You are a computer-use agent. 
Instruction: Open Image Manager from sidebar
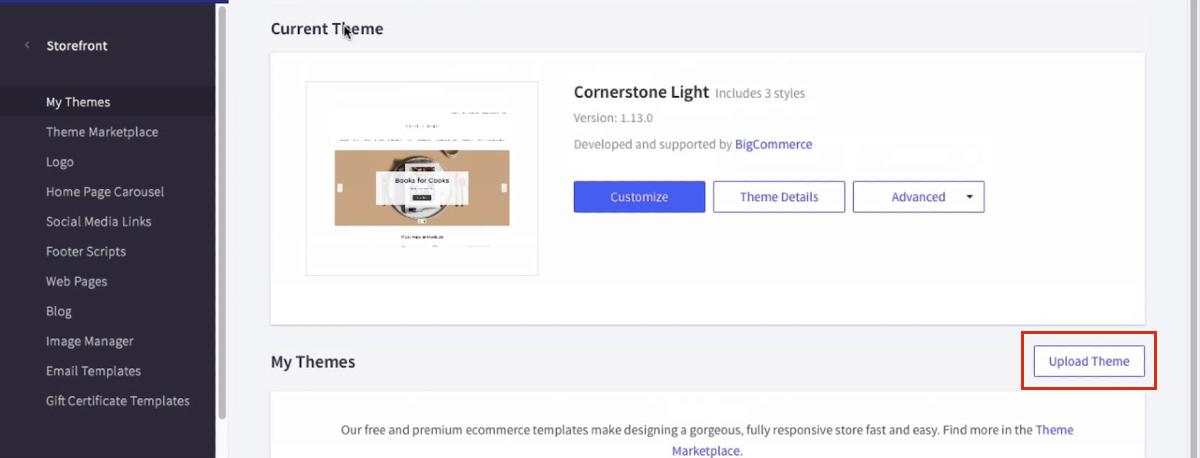point(90,341)
